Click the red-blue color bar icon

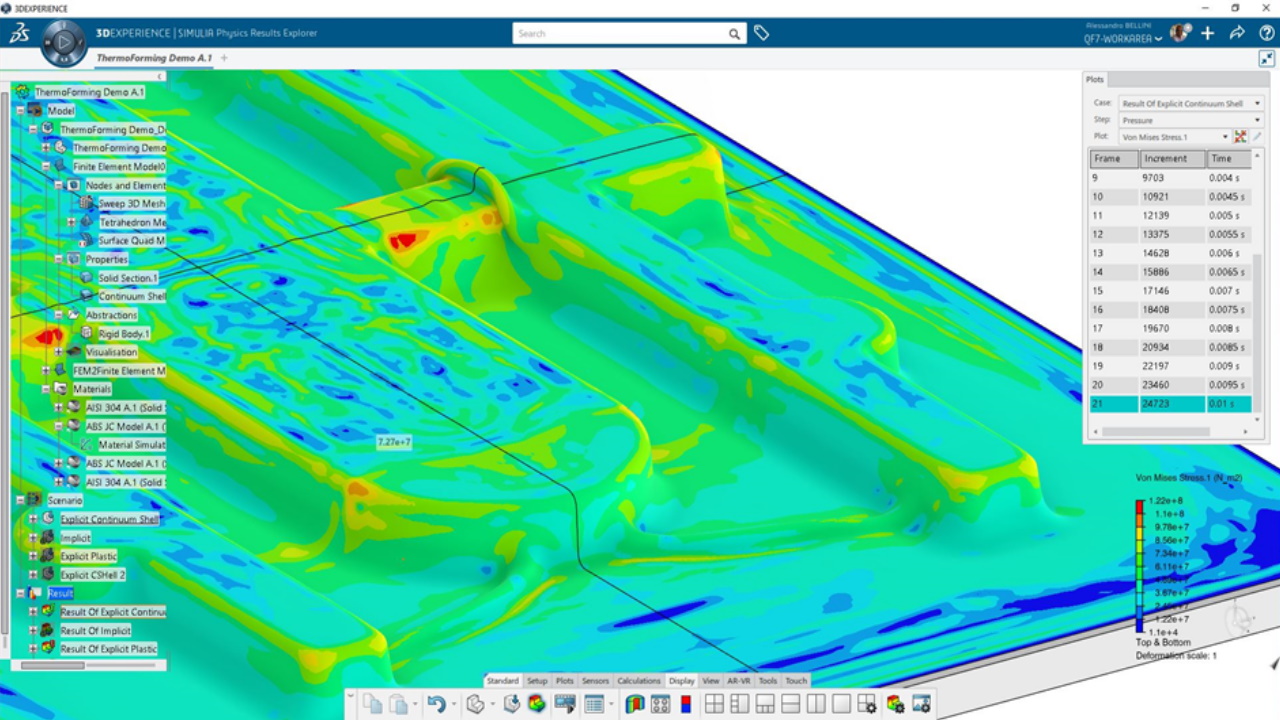[685, 704]
